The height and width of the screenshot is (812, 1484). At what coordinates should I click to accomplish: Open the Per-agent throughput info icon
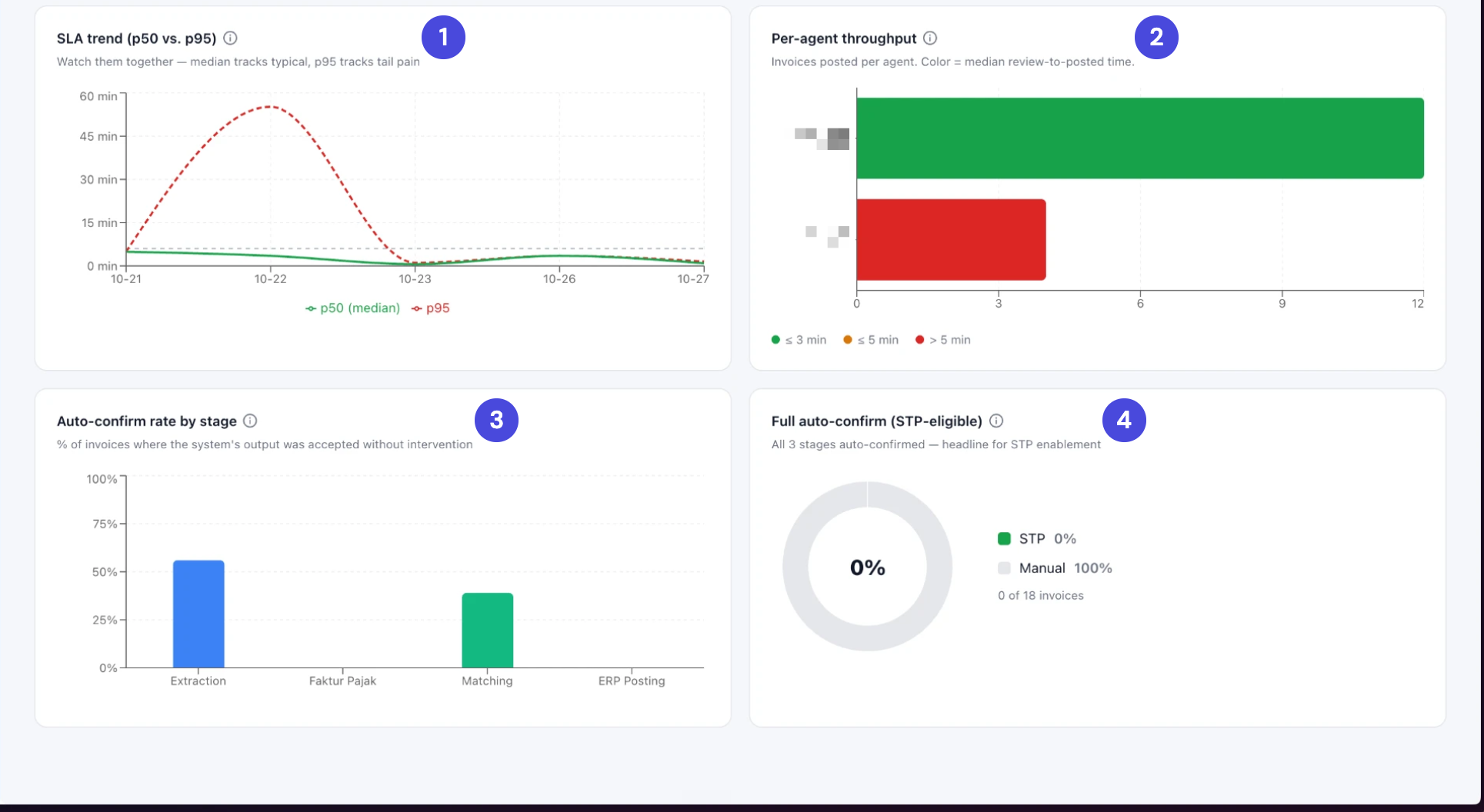pyautogui.click(x=930, y=38)
